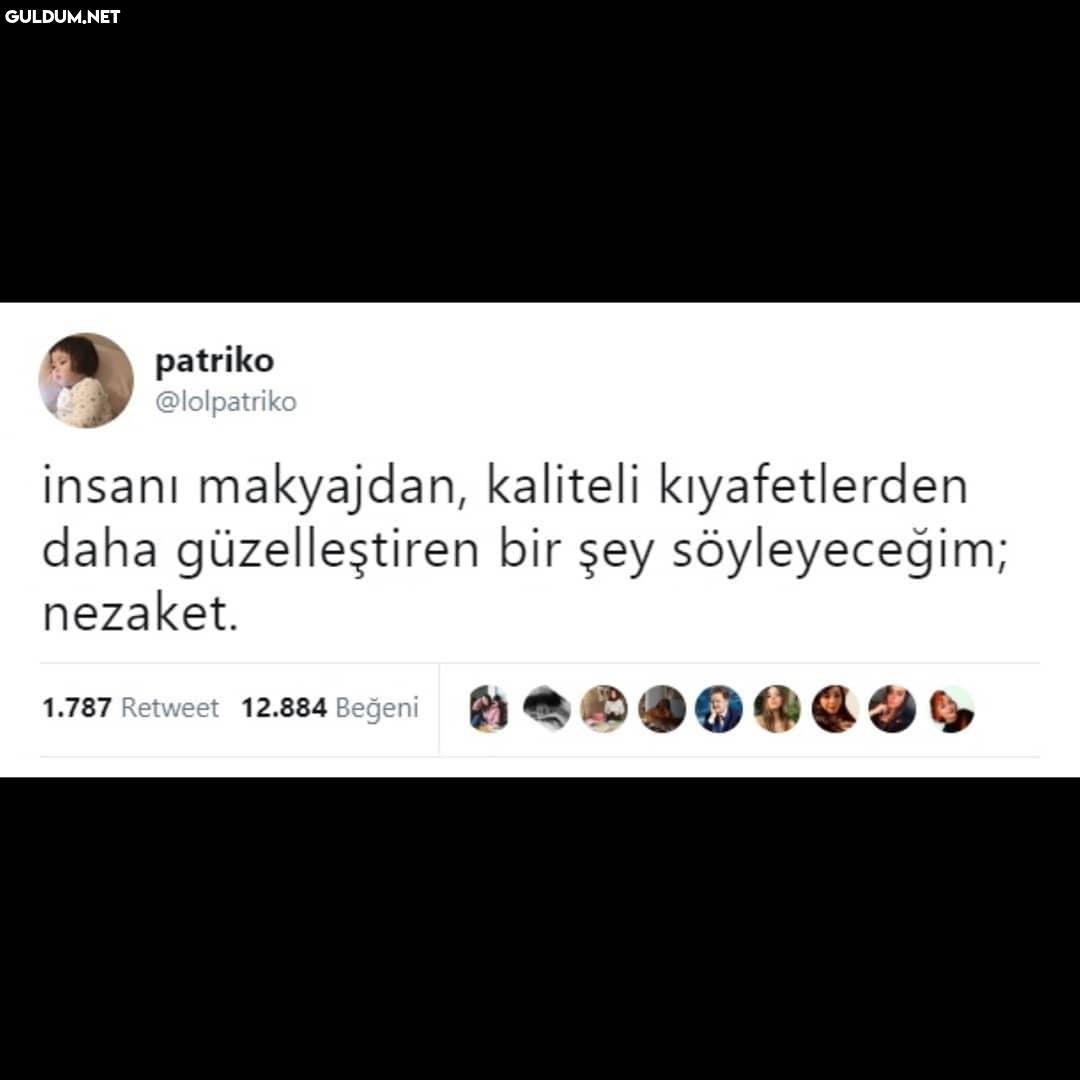
Task: Select the seventh liker avatar with dark wavy hair
Action: coord(835,709)
